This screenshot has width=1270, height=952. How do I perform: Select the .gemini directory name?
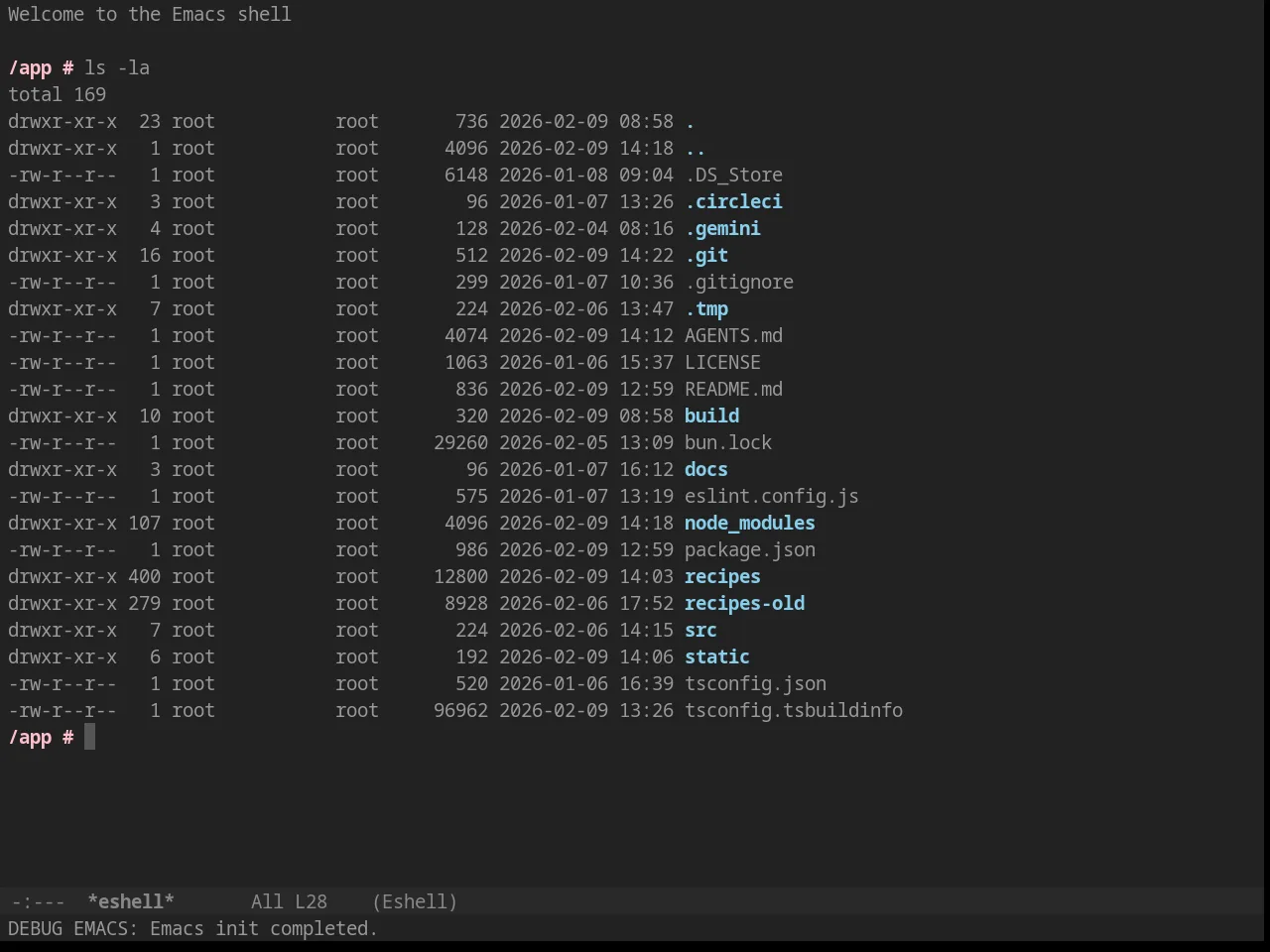[722, 228]
